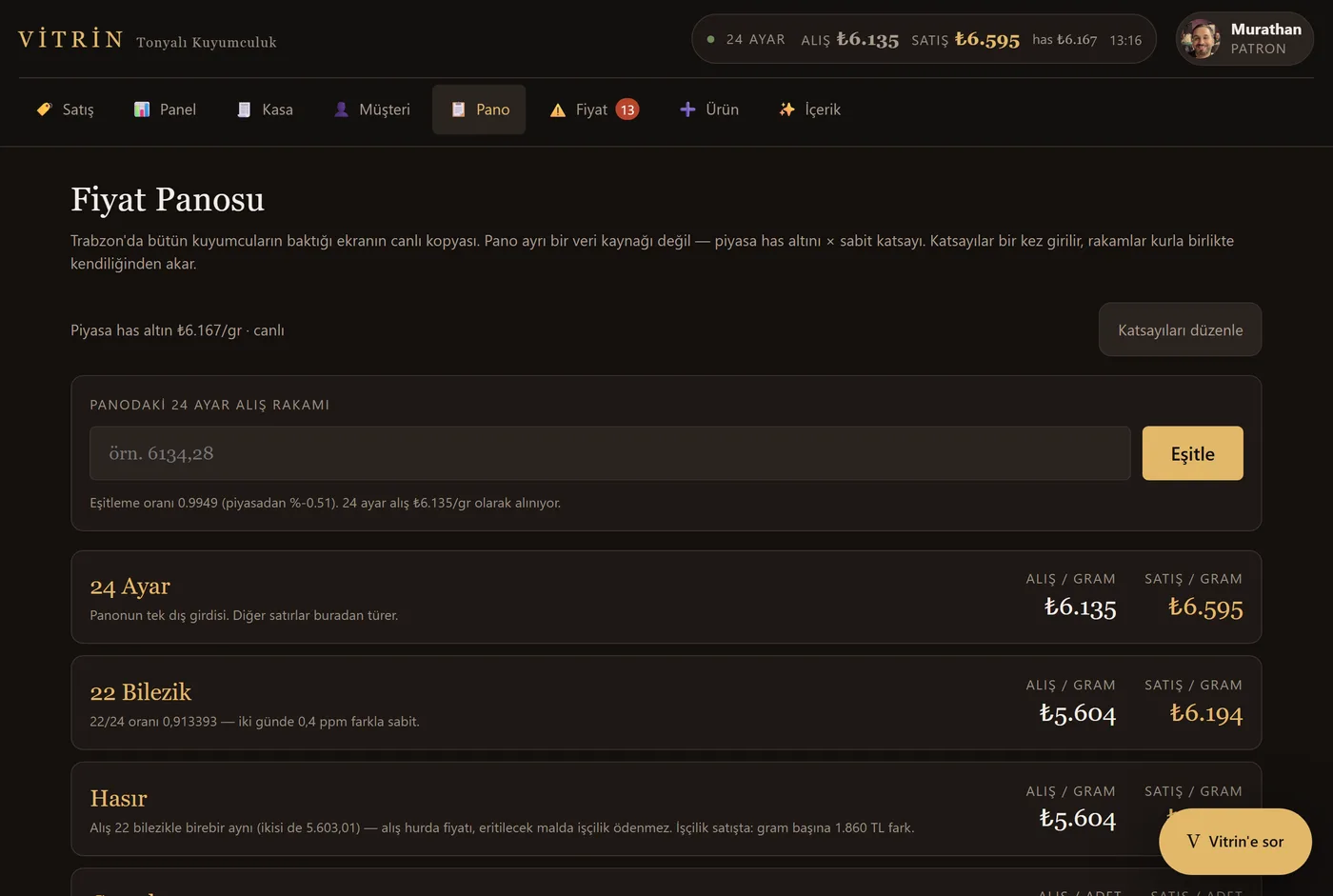Click the Tonyalı Kuyumculuk shop name
1333x896 pixels.
(207, 42)
